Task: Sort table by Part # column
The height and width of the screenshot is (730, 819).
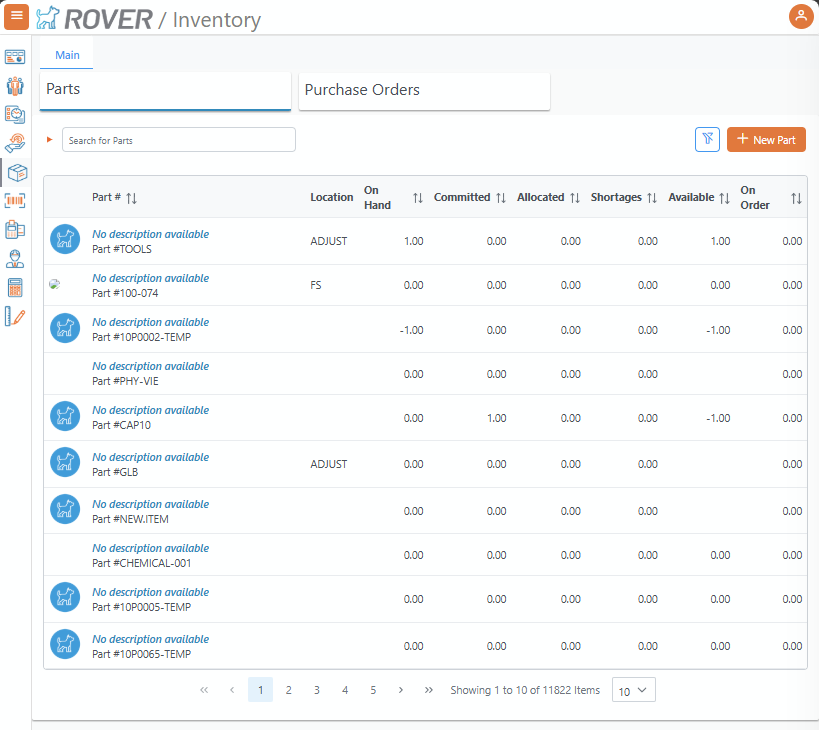Action: coord(131,198)
